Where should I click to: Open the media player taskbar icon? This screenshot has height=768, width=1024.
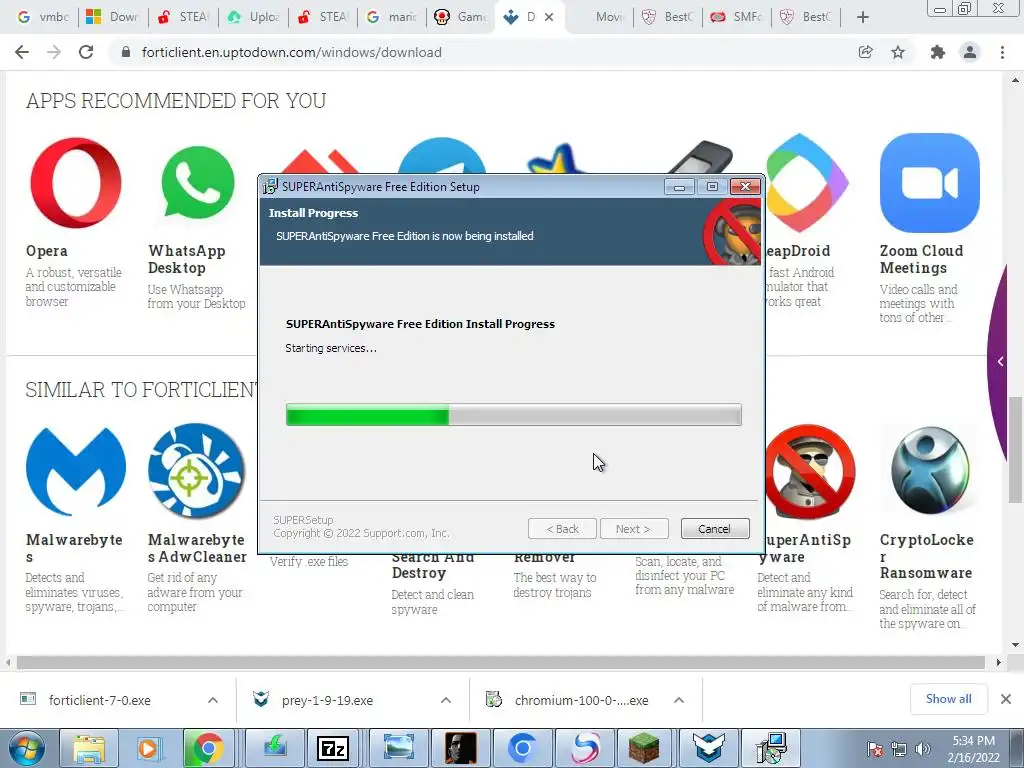click(x=148, y=748)
